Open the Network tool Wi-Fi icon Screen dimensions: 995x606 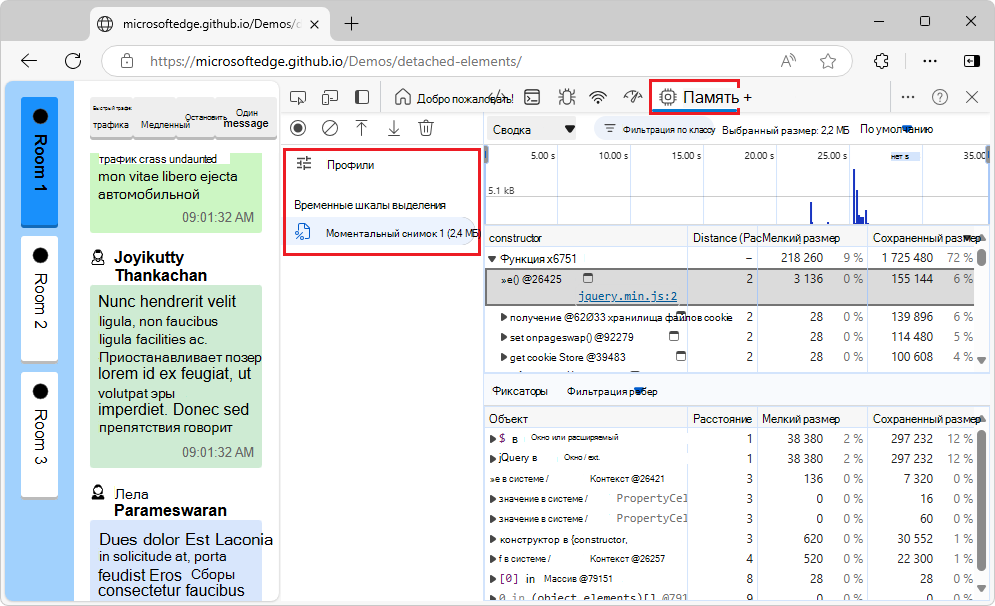pyautogui.click(x=598, y=97)
